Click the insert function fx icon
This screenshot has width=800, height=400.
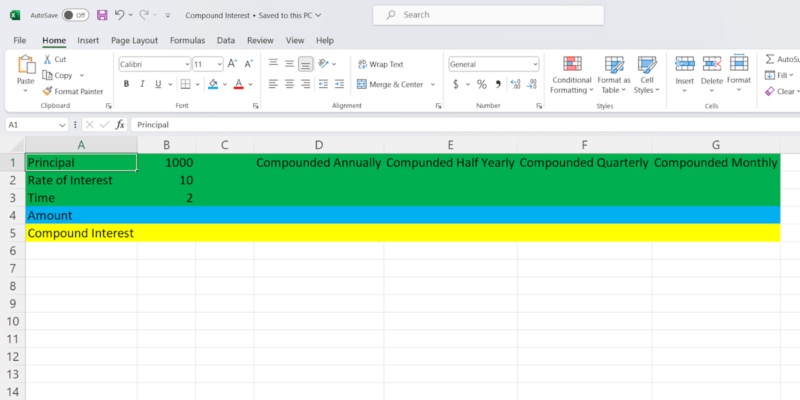[120, 124]
